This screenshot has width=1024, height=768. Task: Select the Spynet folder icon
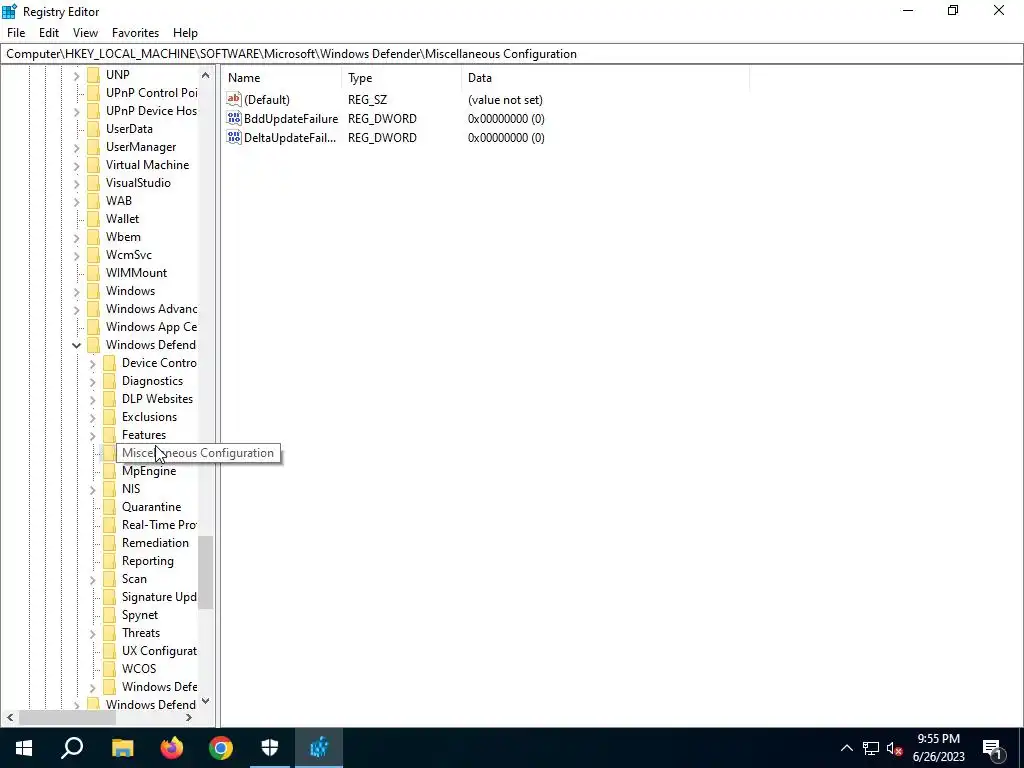109,615
